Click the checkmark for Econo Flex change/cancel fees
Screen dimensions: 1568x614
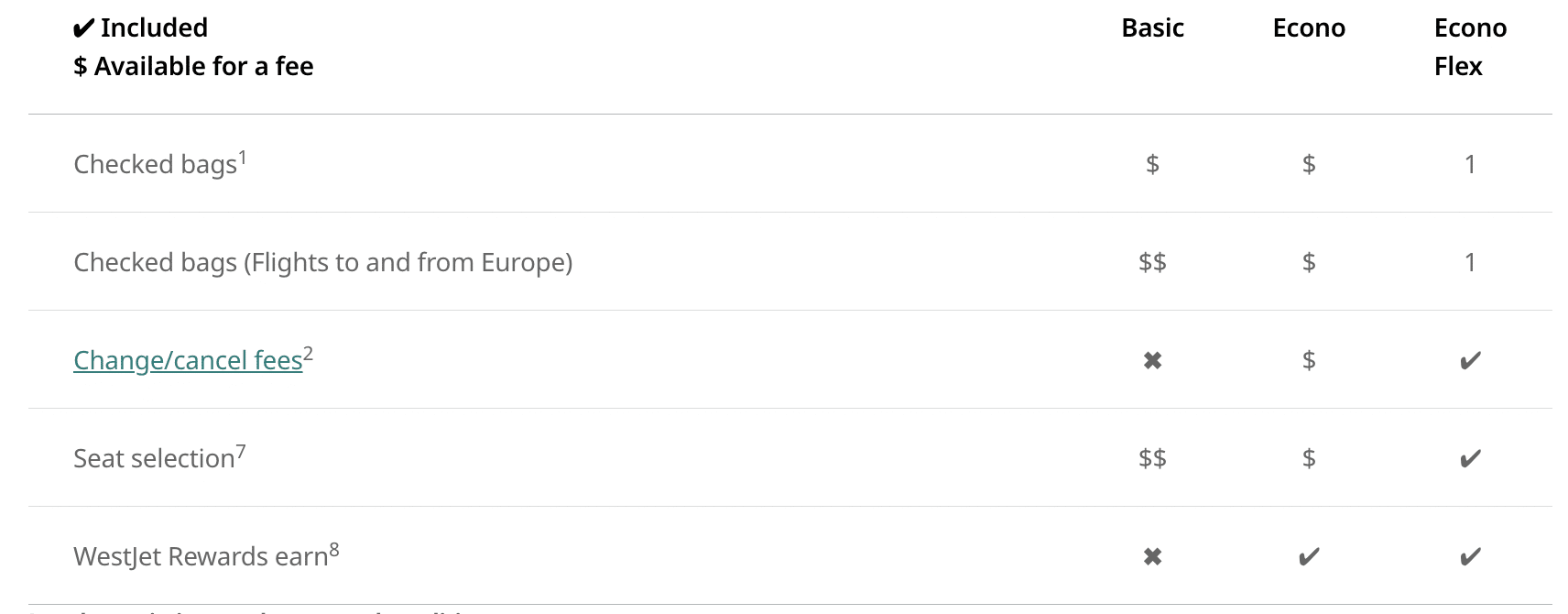coord(1470,361)
